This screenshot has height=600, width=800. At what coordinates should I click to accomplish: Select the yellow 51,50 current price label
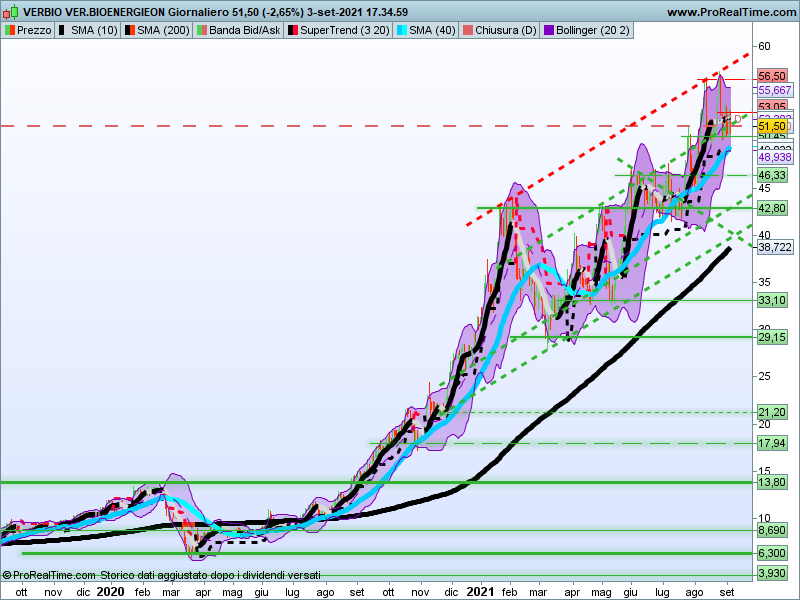[x=772, y=126]
